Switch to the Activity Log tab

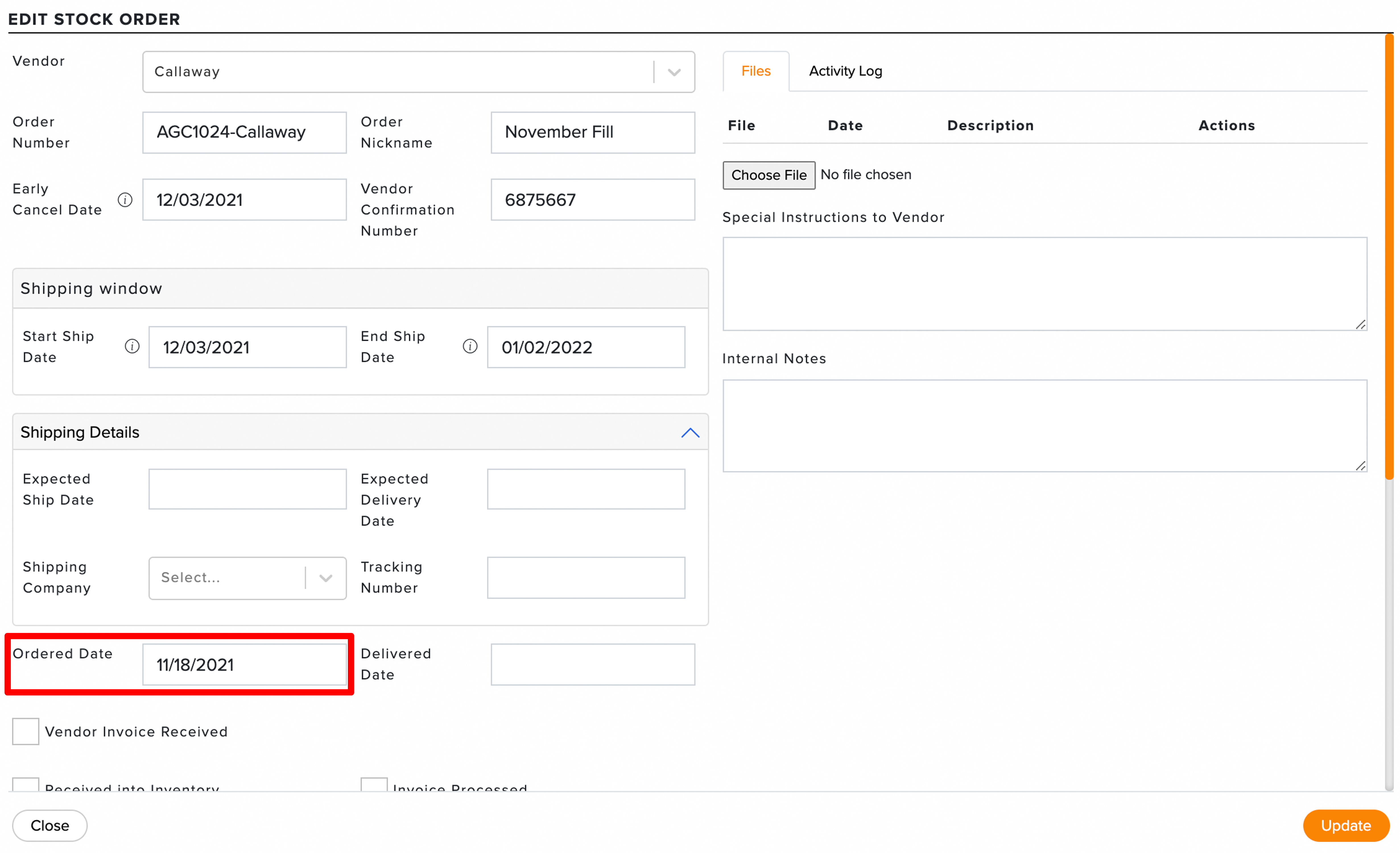click(x=845, y=71)
